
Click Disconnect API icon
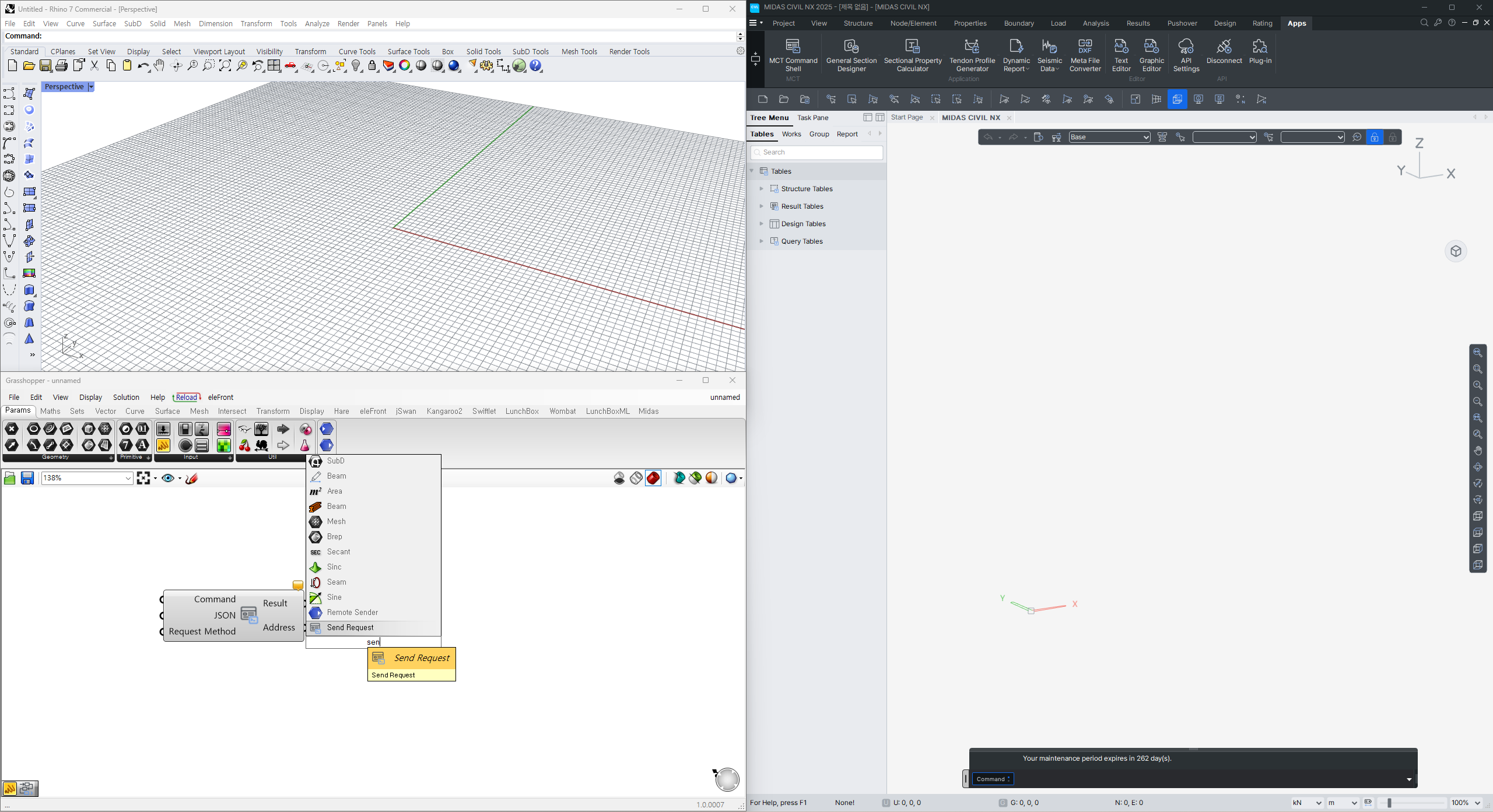1224,51
